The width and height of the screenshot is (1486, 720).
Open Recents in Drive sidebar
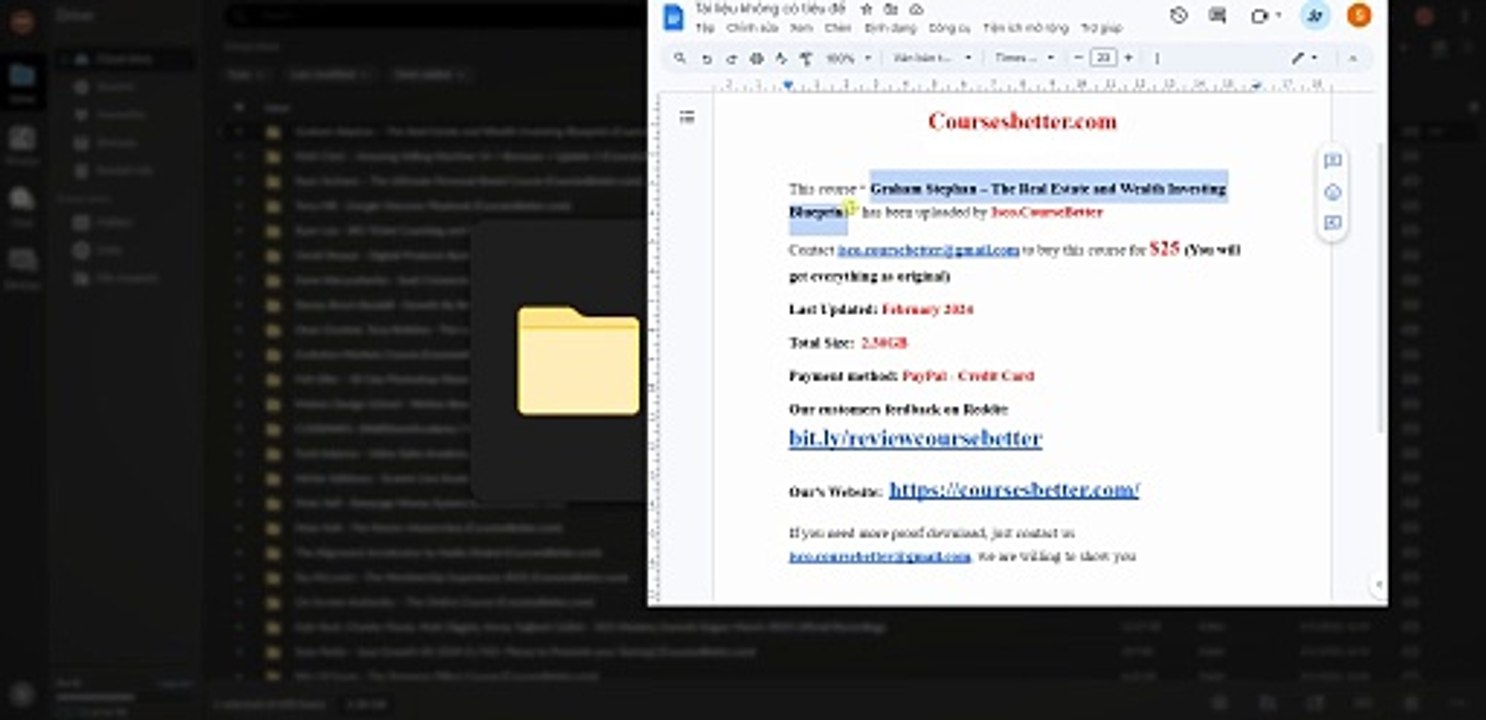(115, 87)
